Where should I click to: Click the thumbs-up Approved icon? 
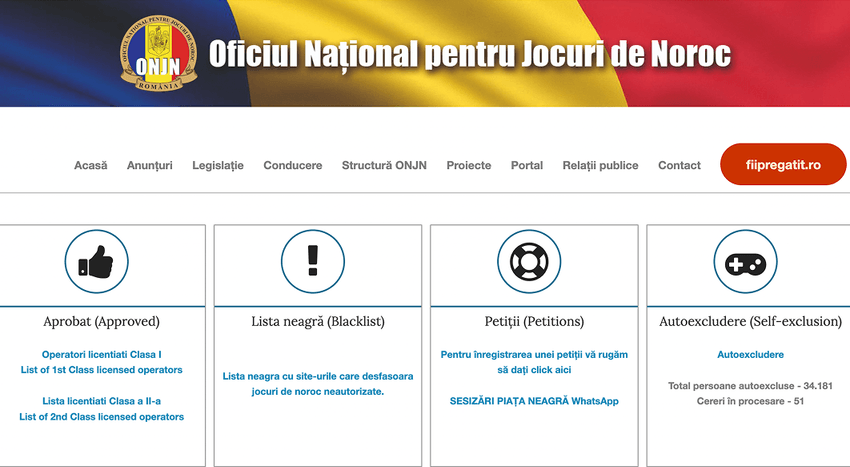click(97, 262)
